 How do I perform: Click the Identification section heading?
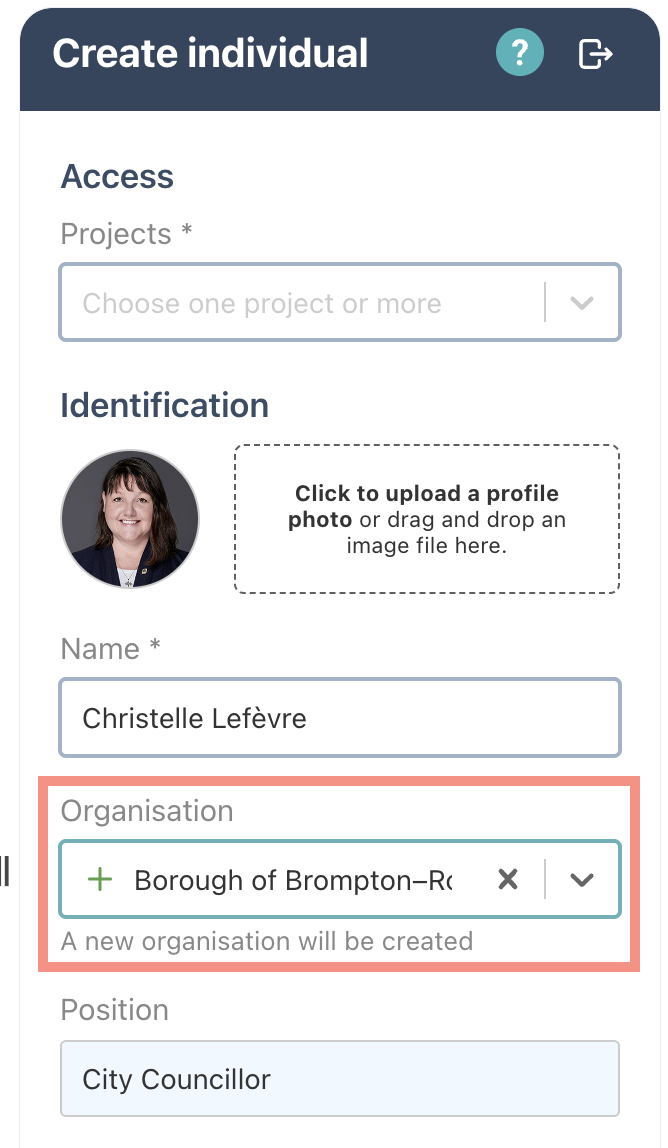165,406
